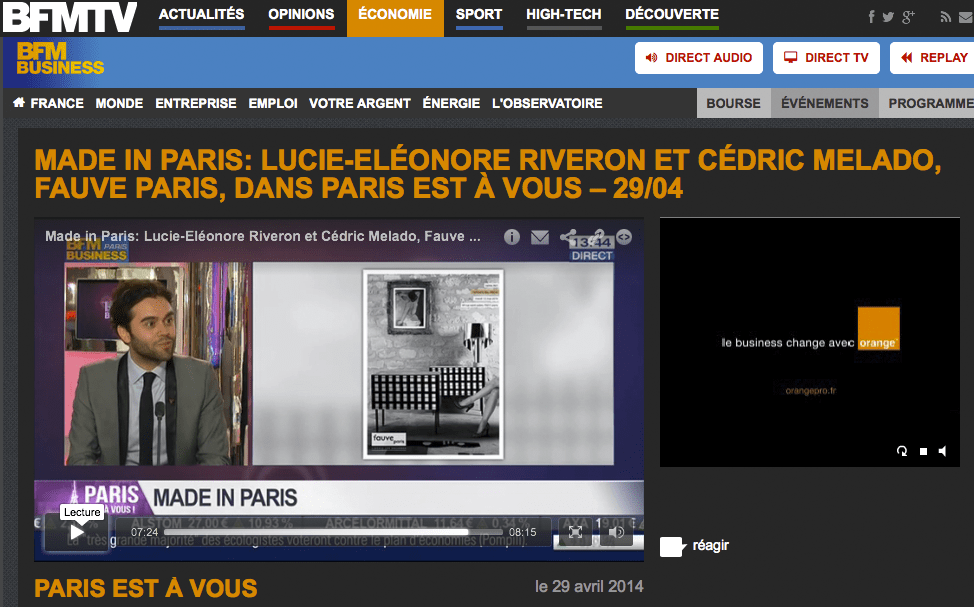Screen dimensions: 974x607
Task: Open the Twitter bird icon
Action: coord(888,17)
